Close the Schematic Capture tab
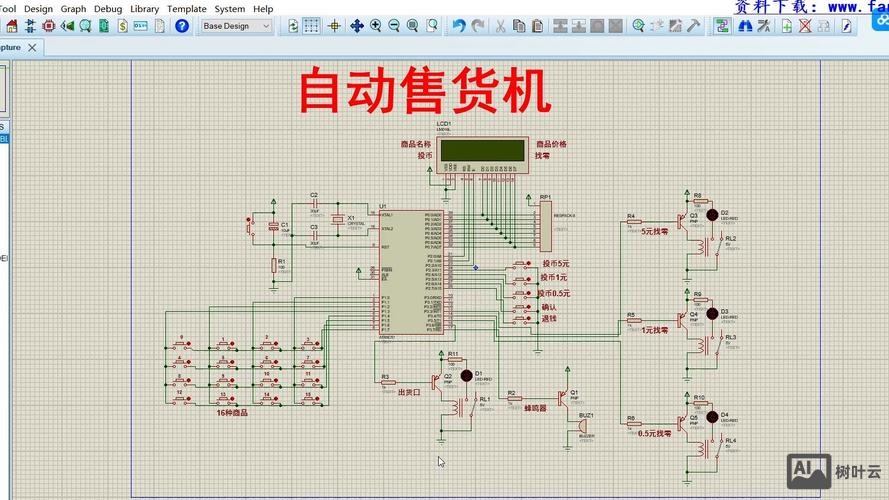 pyautogui.click(x=32, y=47)
